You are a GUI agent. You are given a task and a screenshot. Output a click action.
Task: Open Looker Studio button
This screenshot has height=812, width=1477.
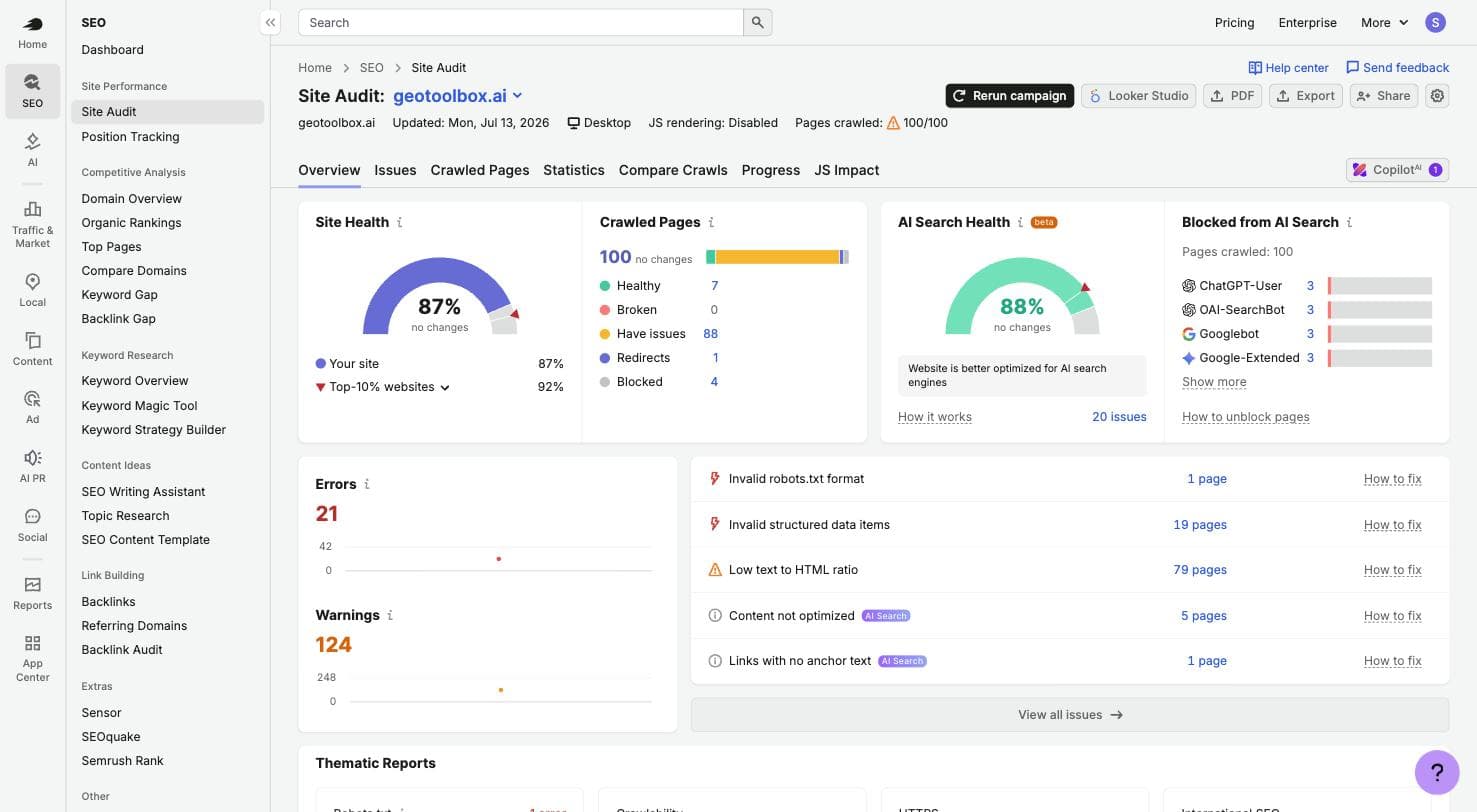click(1138, 96)
